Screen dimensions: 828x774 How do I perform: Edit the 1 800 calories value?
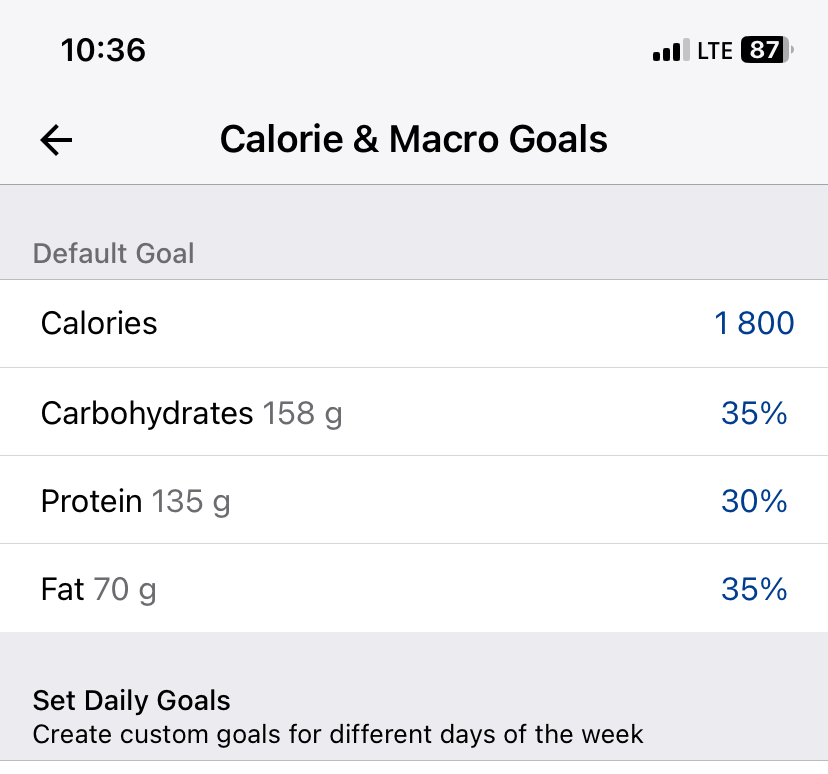[754, 323]
